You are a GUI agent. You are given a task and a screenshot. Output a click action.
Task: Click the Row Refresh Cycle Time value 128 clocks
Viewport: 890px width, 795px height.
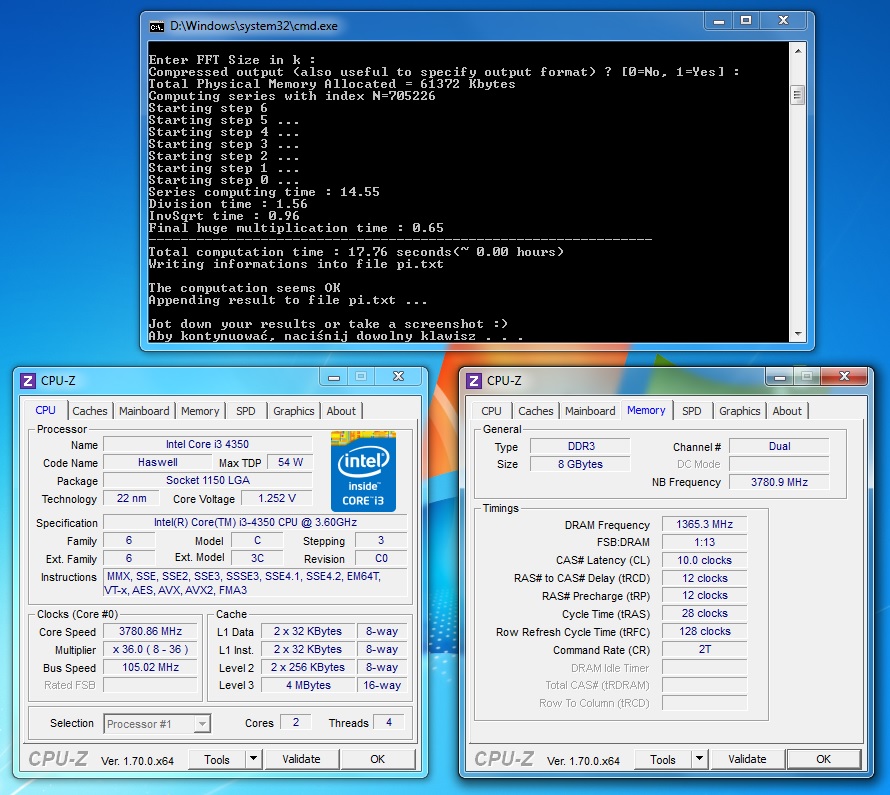[704, 631]
